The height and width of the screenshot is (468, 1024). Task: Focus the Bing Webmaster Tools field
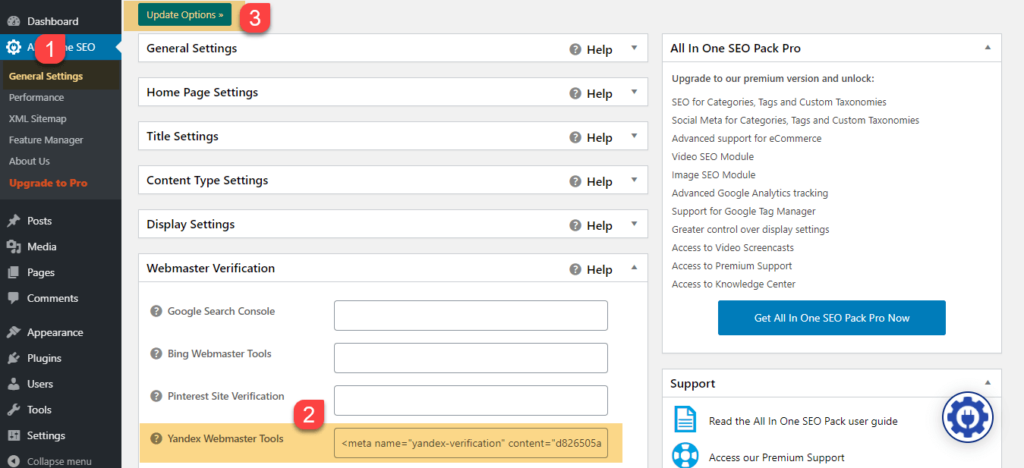coord(471,358)
